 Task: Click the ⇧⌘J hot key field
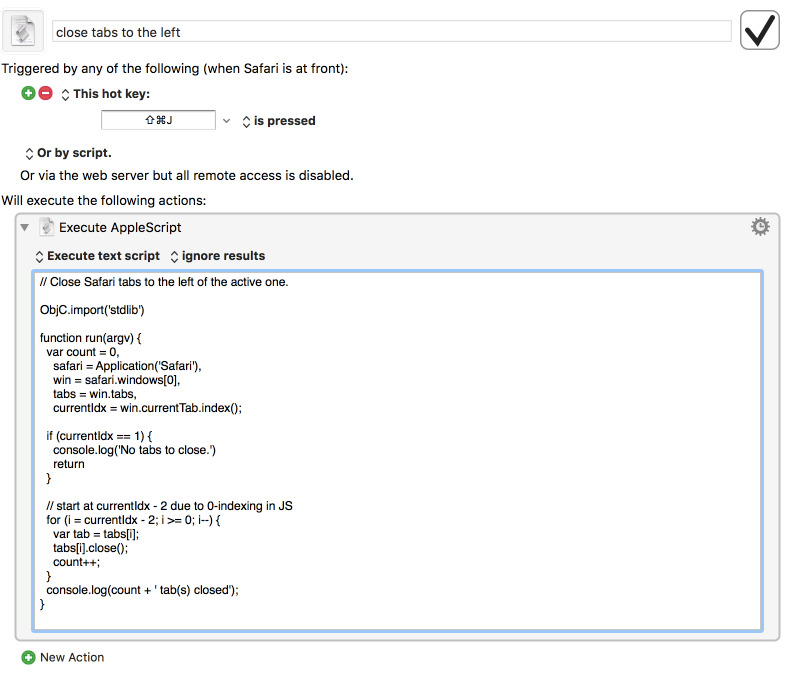(x=159, y=120)
